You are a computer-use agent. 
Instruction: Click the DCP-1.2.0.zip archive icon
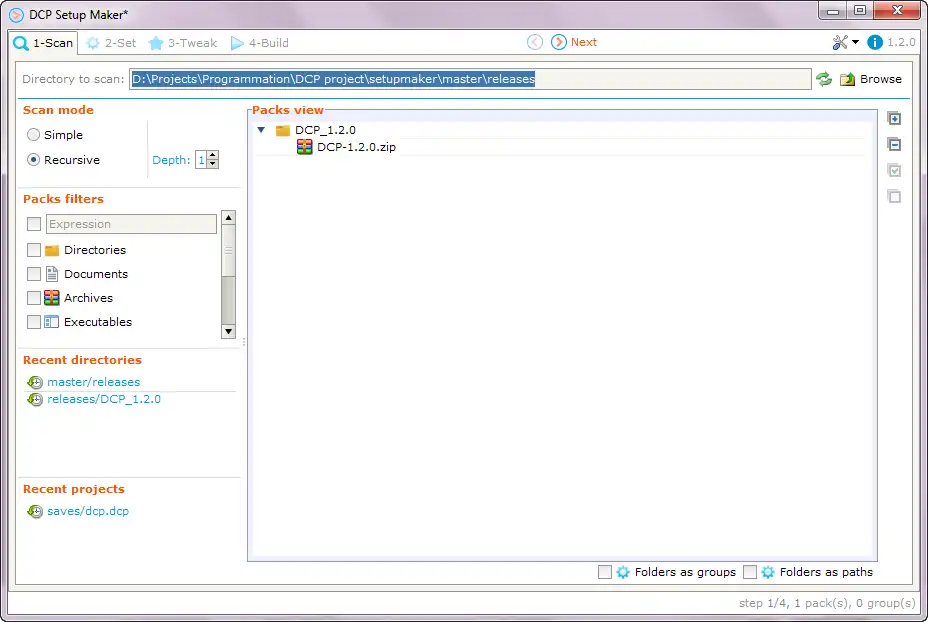pyautogui.click(x=304, y=147)
